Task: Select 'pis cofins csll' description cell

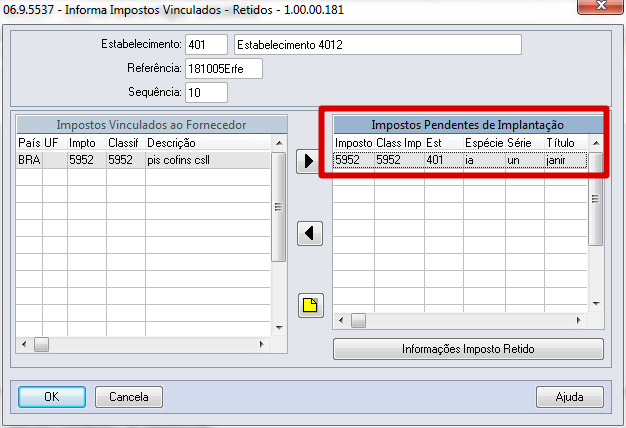Action: [x=208, y=160]
